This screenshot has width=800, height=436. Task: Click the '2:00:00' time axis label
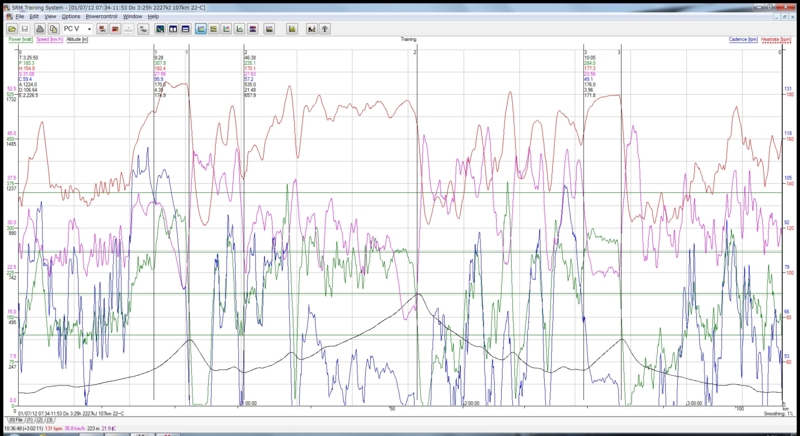pos(471,403)
